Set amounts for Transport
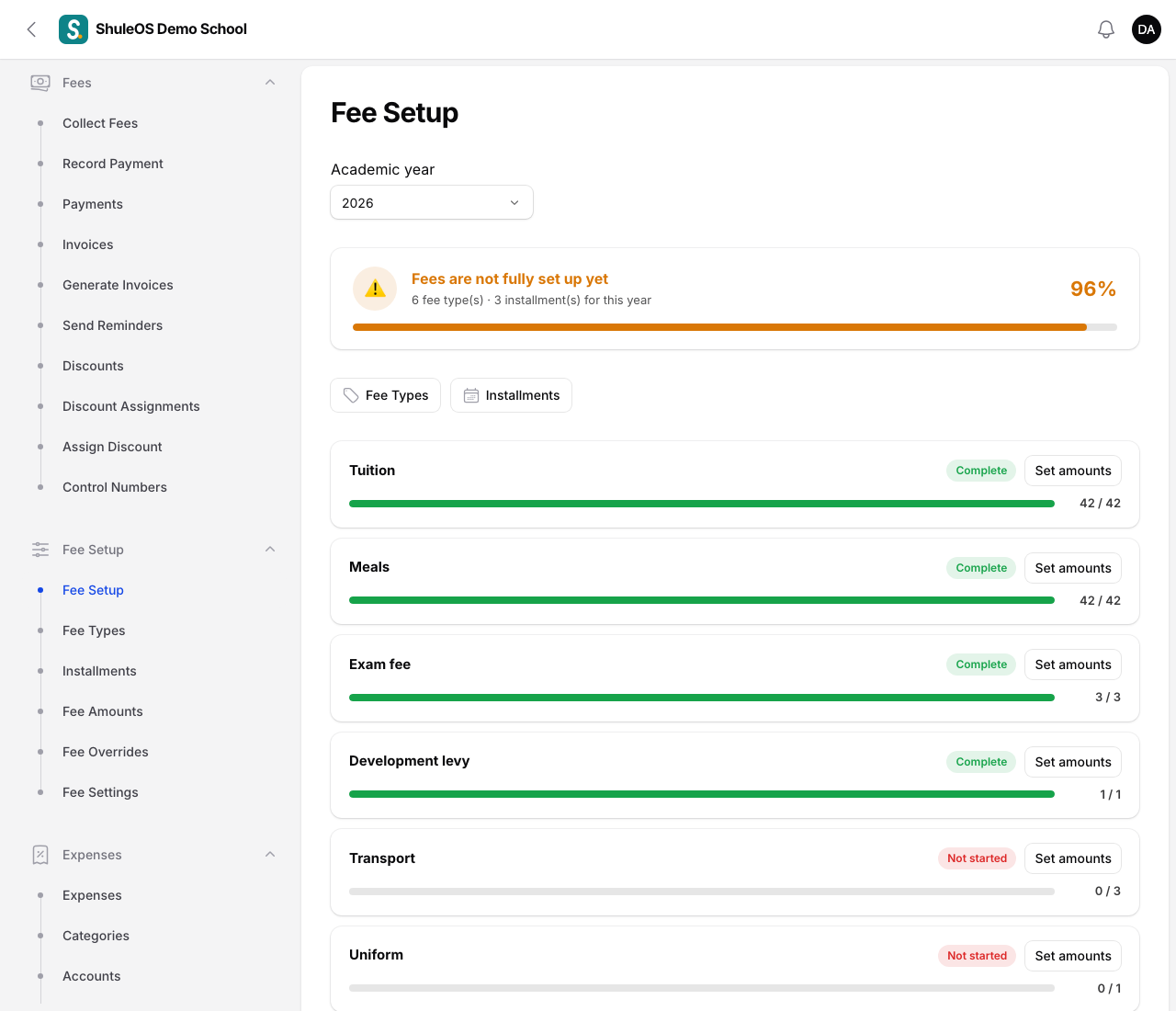This screenshot has width=1176, height=1011. tap(1073, 858)
